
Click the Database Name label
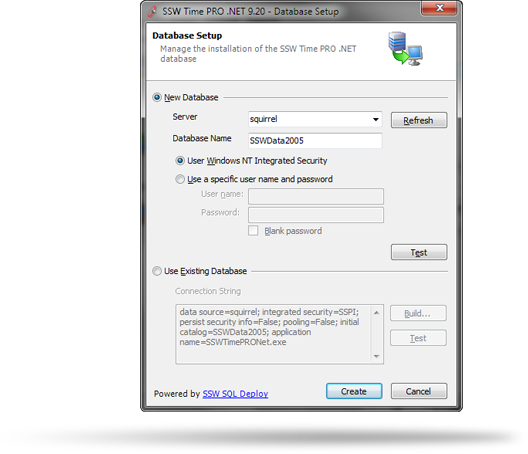tap(202, 138)
